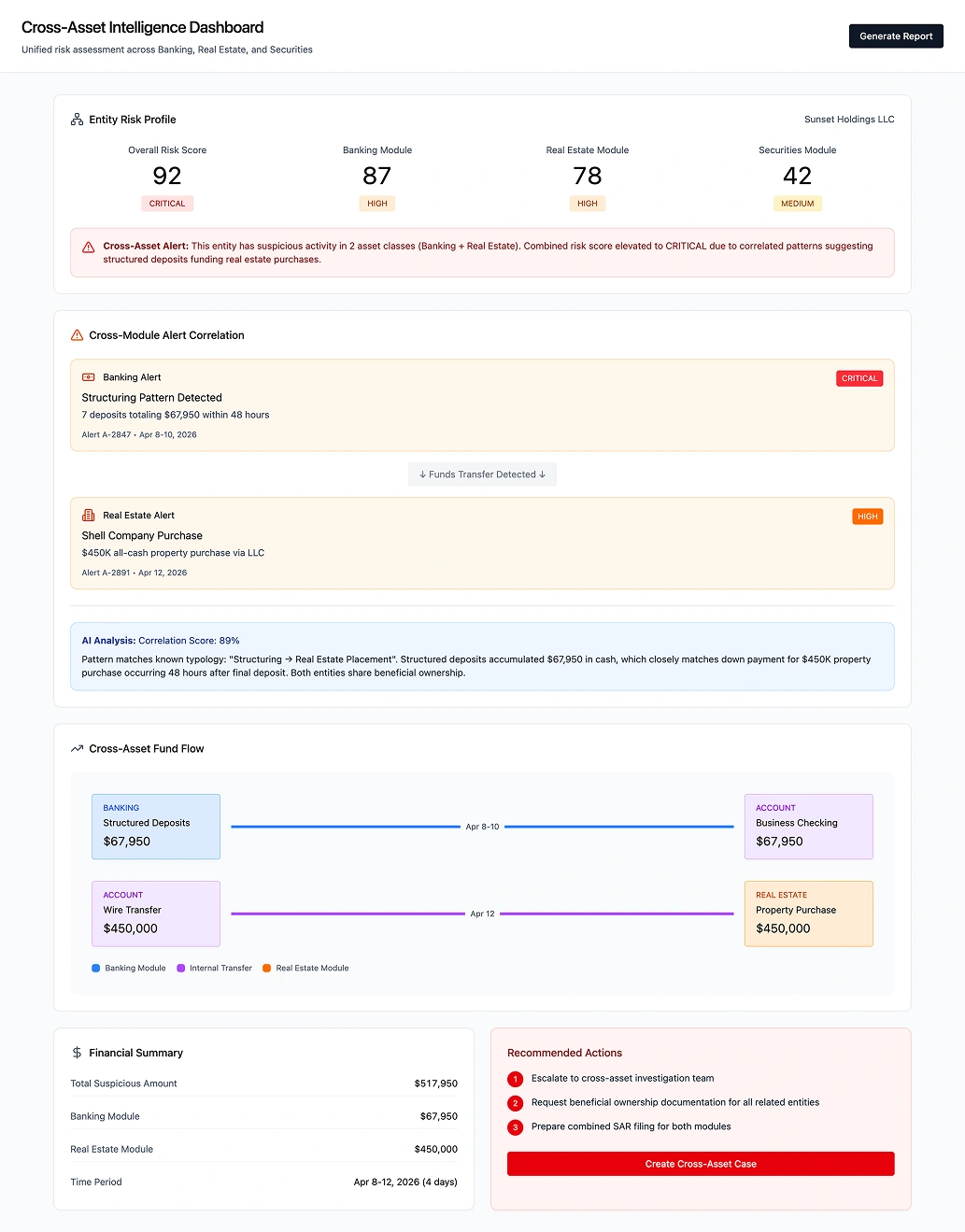Select the Banking Alert card icon
Image resolution: width=965 pixels, height=1232 pixels.
tap(89, 376)
